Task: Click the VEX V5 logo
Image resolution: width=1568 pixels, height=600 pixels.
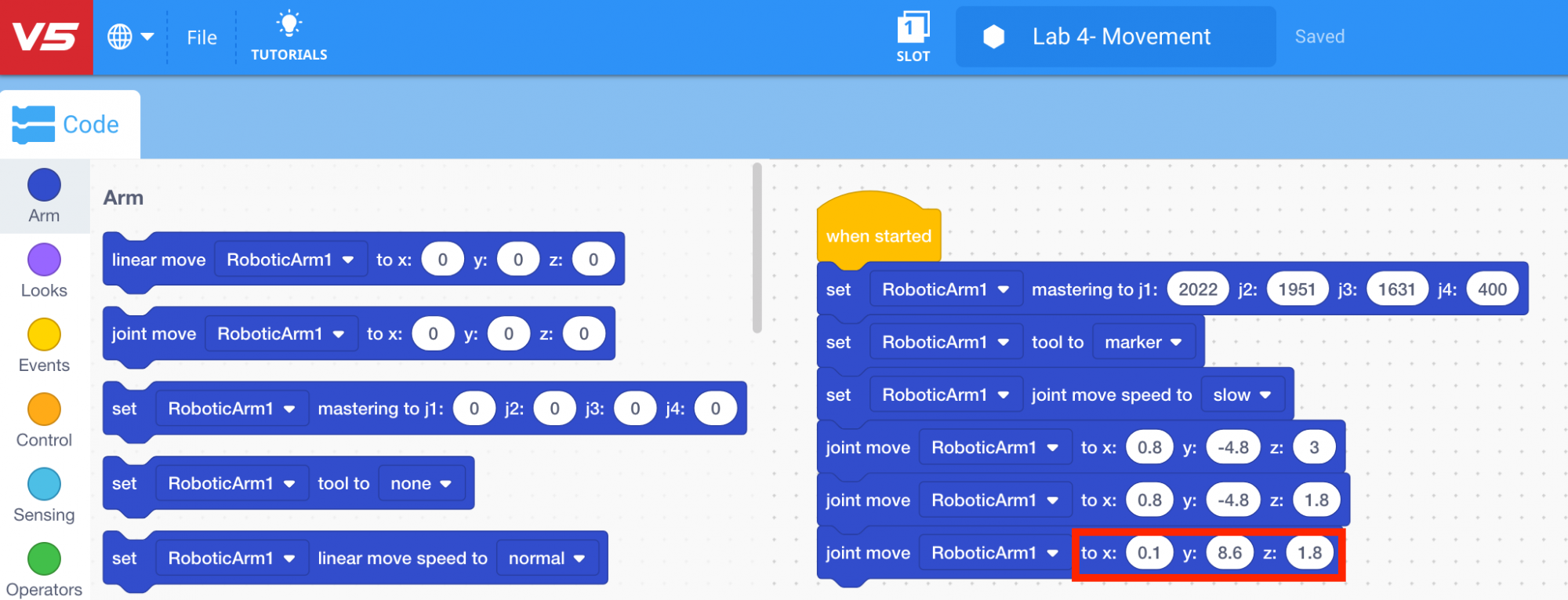Action: 46,37
